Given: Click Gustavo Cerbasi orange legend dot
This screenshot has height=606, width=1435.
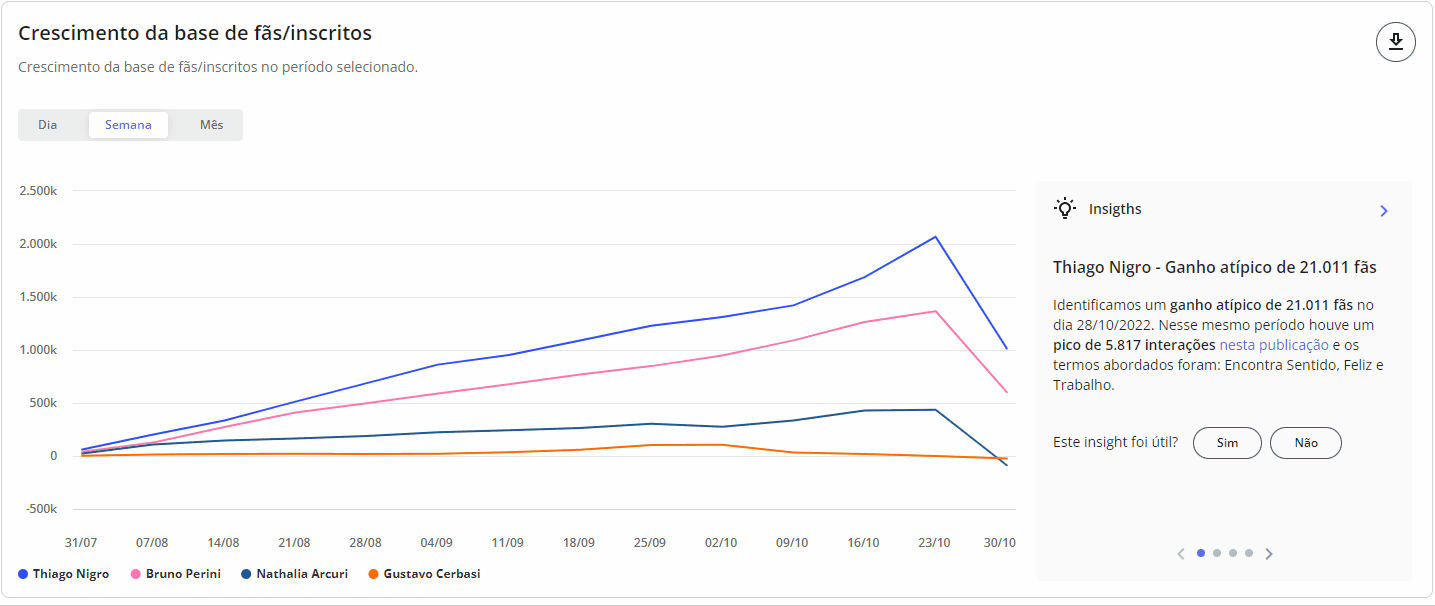Looking at the screenshot, I should coord(374,574).
